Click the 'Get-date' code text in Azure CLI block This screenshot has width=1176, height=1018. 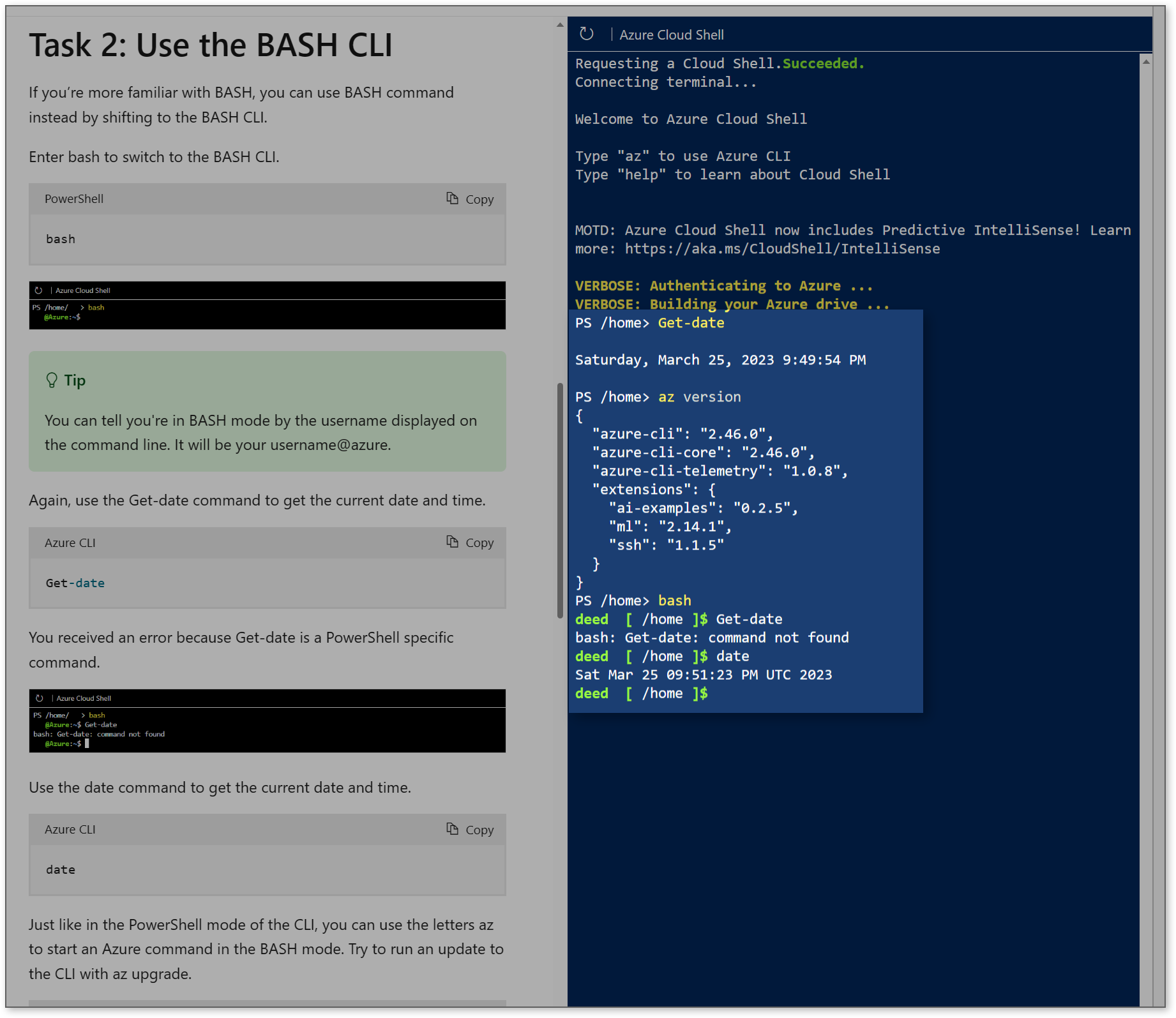[x=75, y=583]
